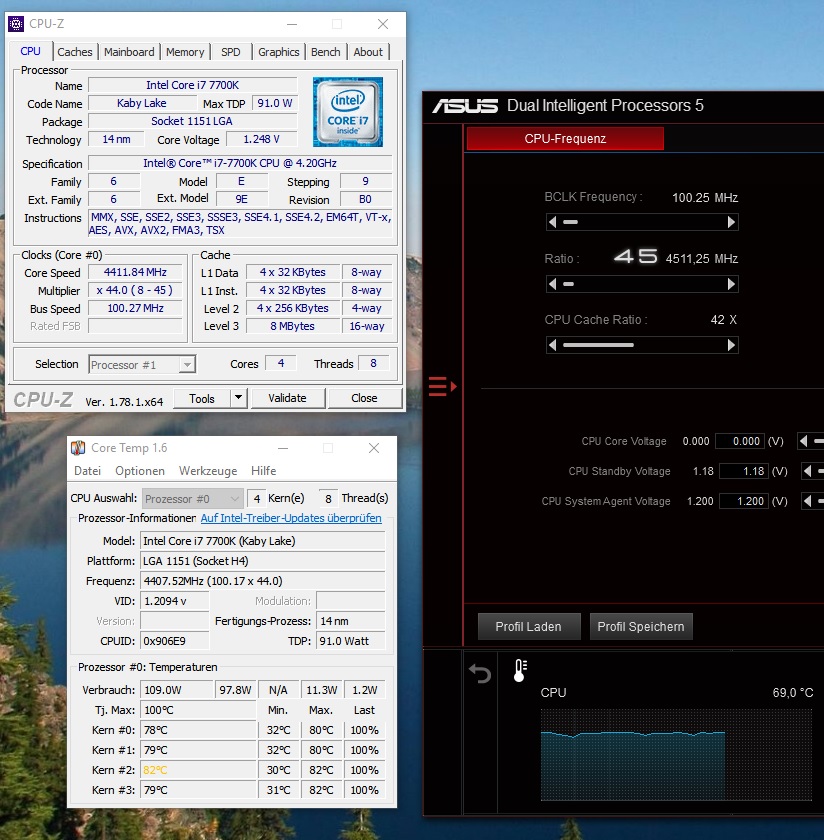The image size is (824, 840).
Task: Decrease CPU Core Voltage with left arrow
Action: (x=803, y=441)
